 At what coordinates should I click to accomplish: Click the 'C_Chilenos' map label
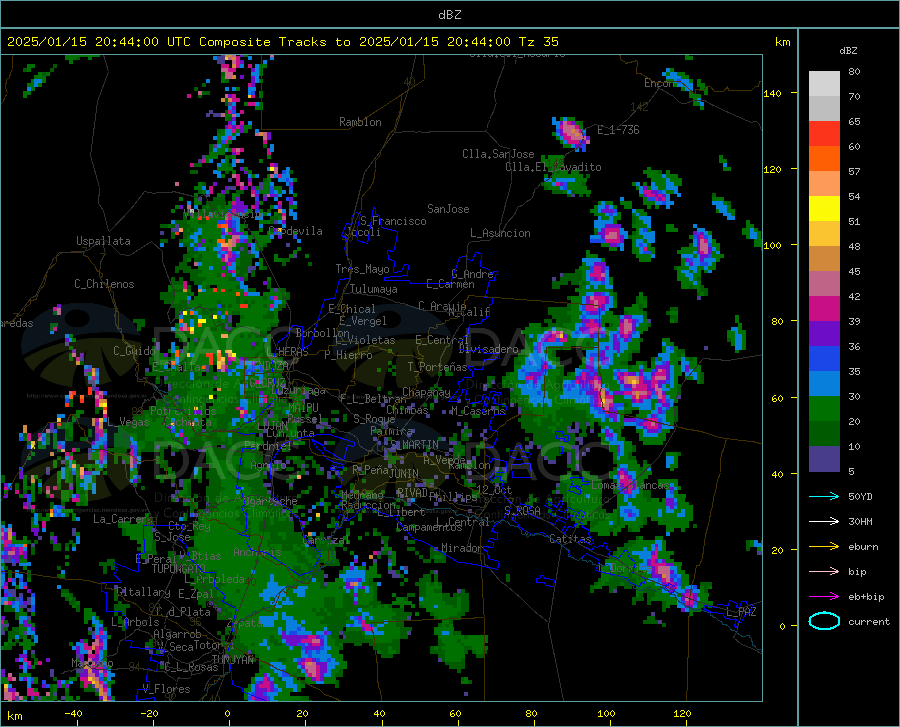point(104,284)
